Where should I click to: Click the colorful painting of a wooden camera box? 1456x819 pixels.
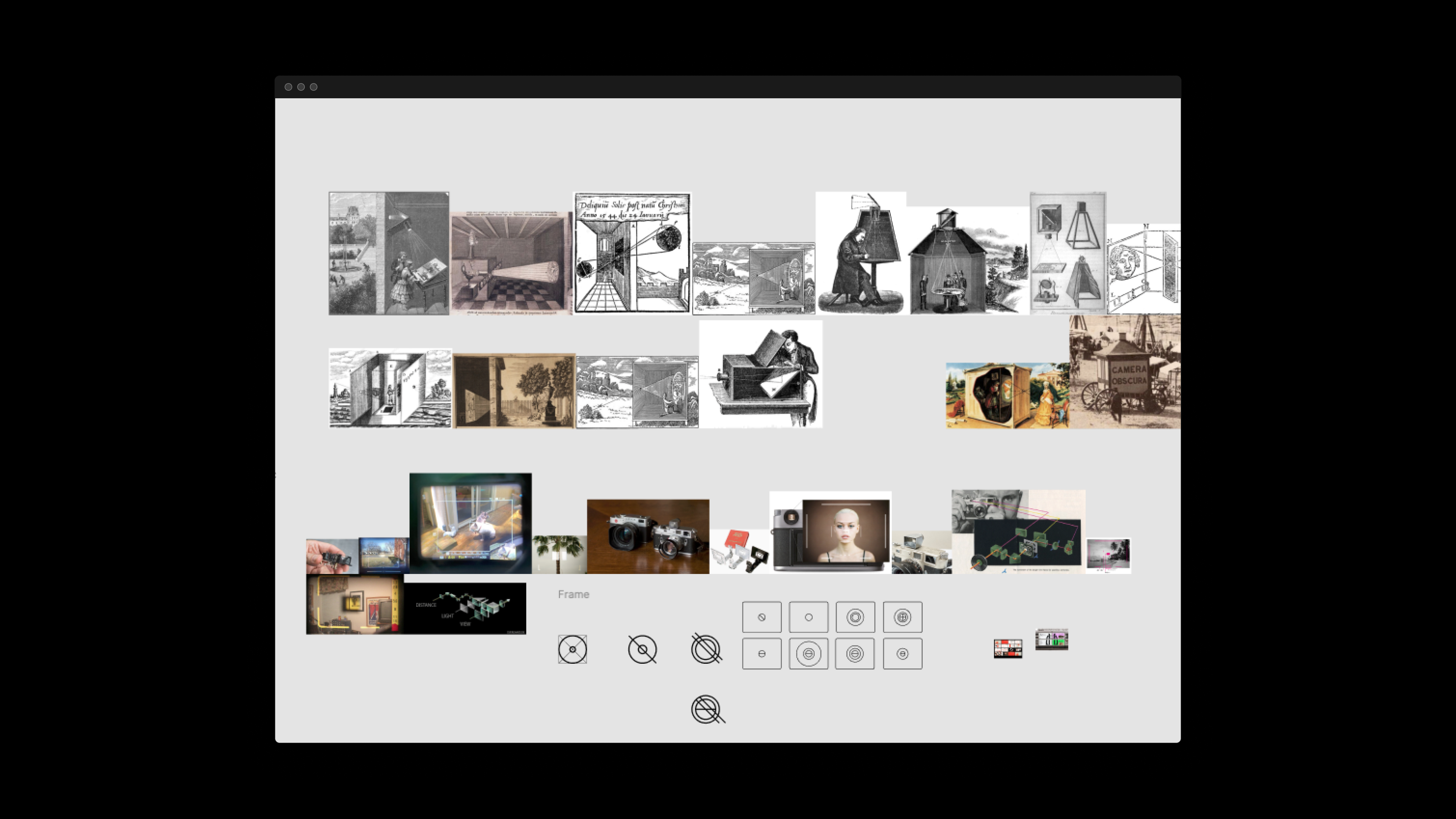pyautogui.click(x=1007, y=395)
